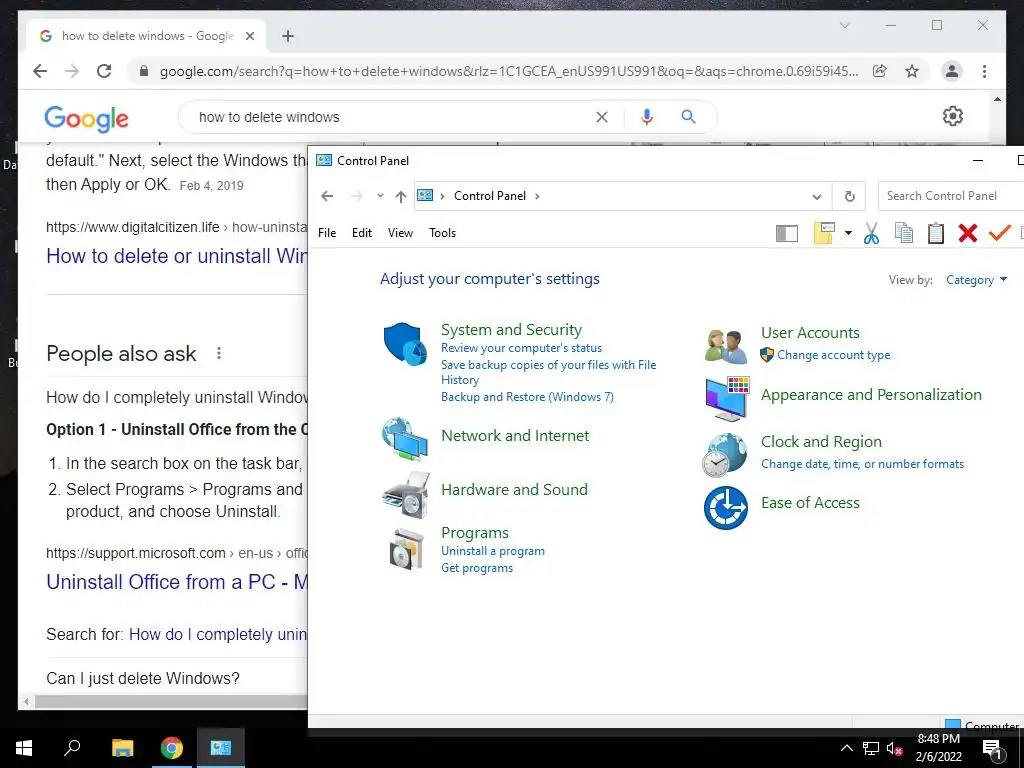
Task: Click Backup and Restore (Windows 7) link
Action: tap(527, 397)
